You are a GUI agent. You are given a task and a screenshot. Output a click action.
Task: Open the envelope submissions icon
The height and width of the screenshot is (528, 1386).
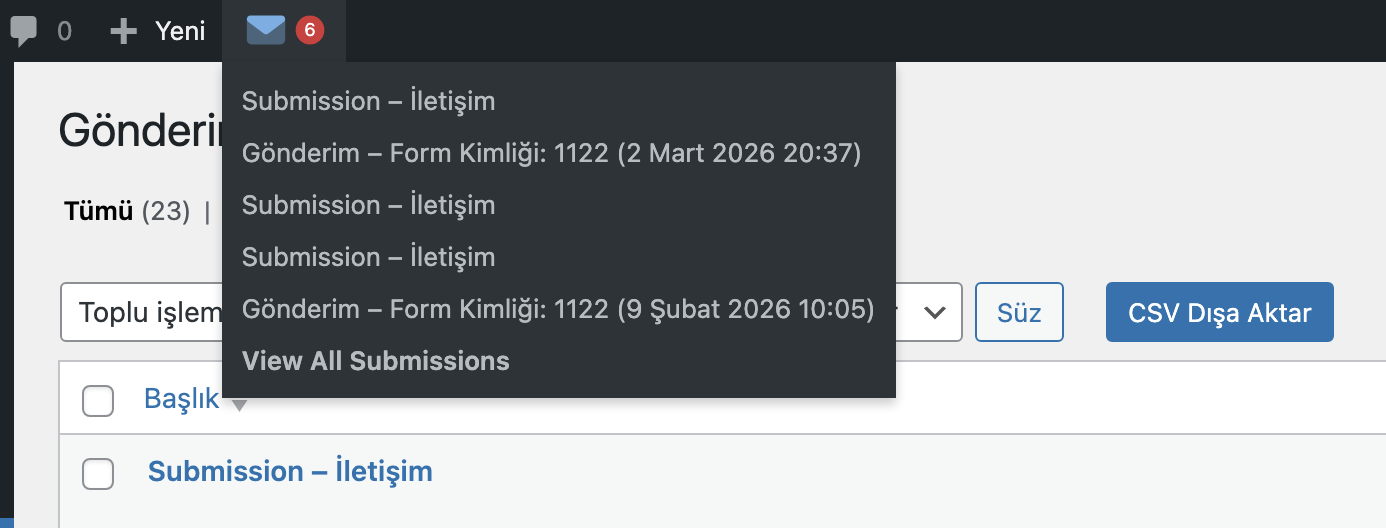[x=266, y=31]
